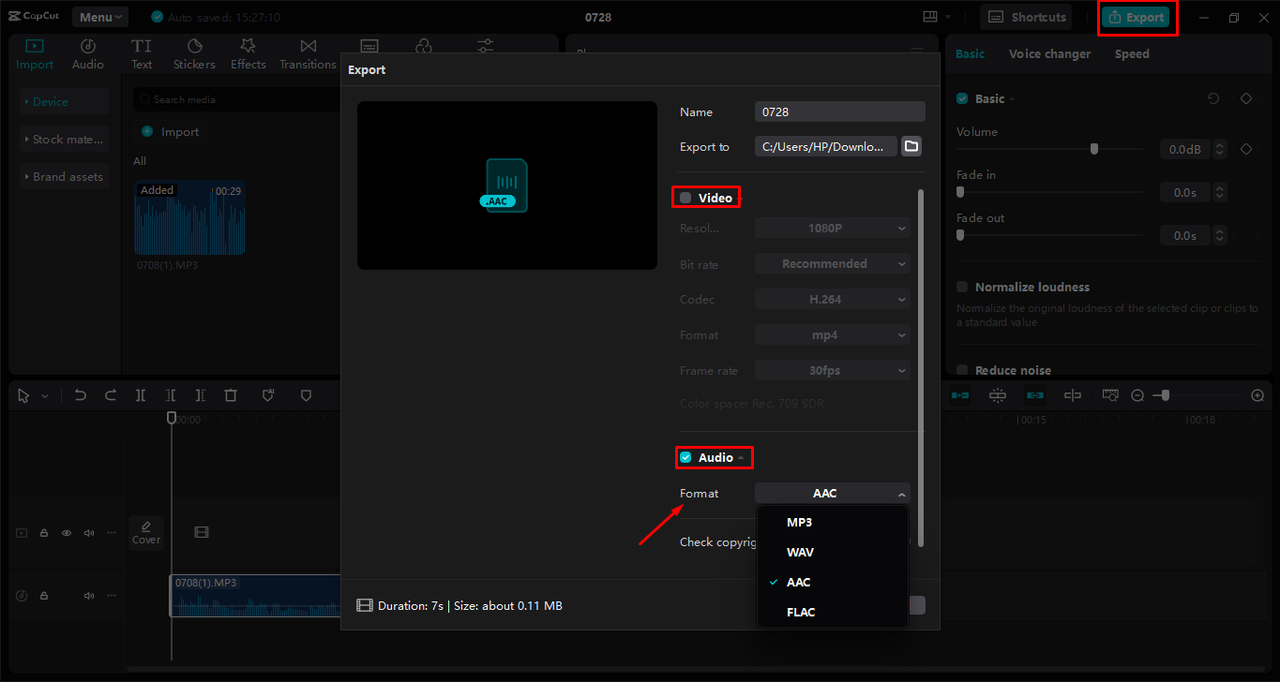Click the Fade out slider handle

(960, 235)
